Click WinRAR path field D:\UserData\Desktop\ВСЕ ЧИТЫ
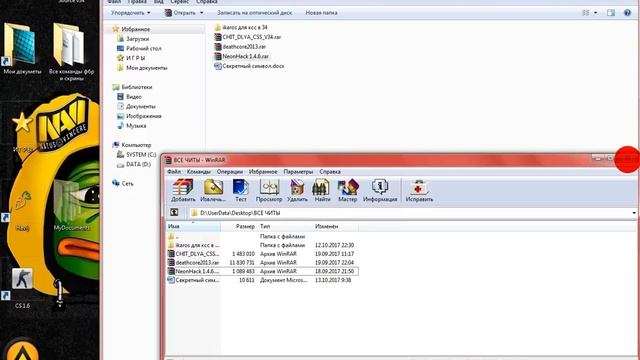This screenshot has width=640, height=360. pos(410,213)
